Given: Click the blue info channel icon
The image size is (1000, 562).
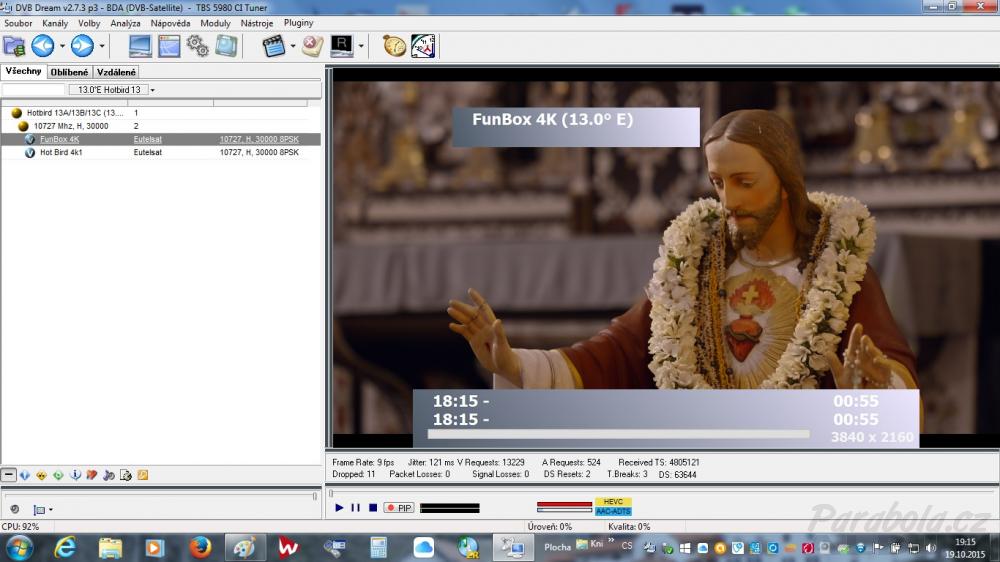Looking at the screenshot, I should pyautogui.click(x=75, y=475).
